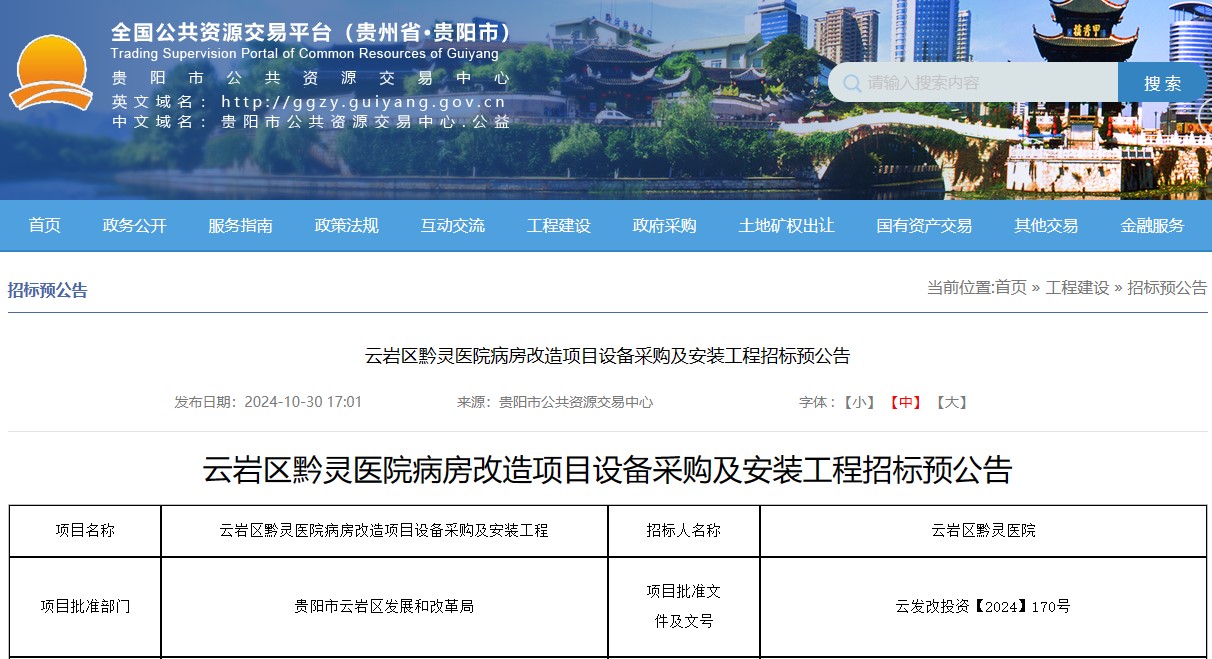
Task: Open the 政务公开 menu item
Action: (x=134, y=226)
